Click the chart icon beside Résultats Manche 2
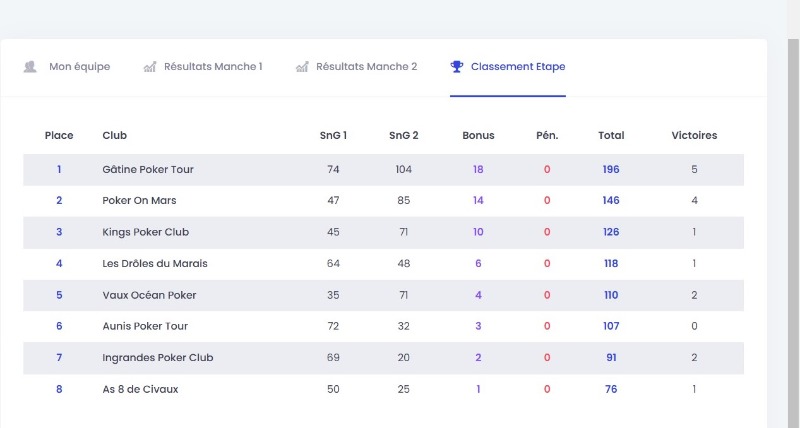Image resolution: width=800 pixels, height=428 pixels. click(302, 67)
